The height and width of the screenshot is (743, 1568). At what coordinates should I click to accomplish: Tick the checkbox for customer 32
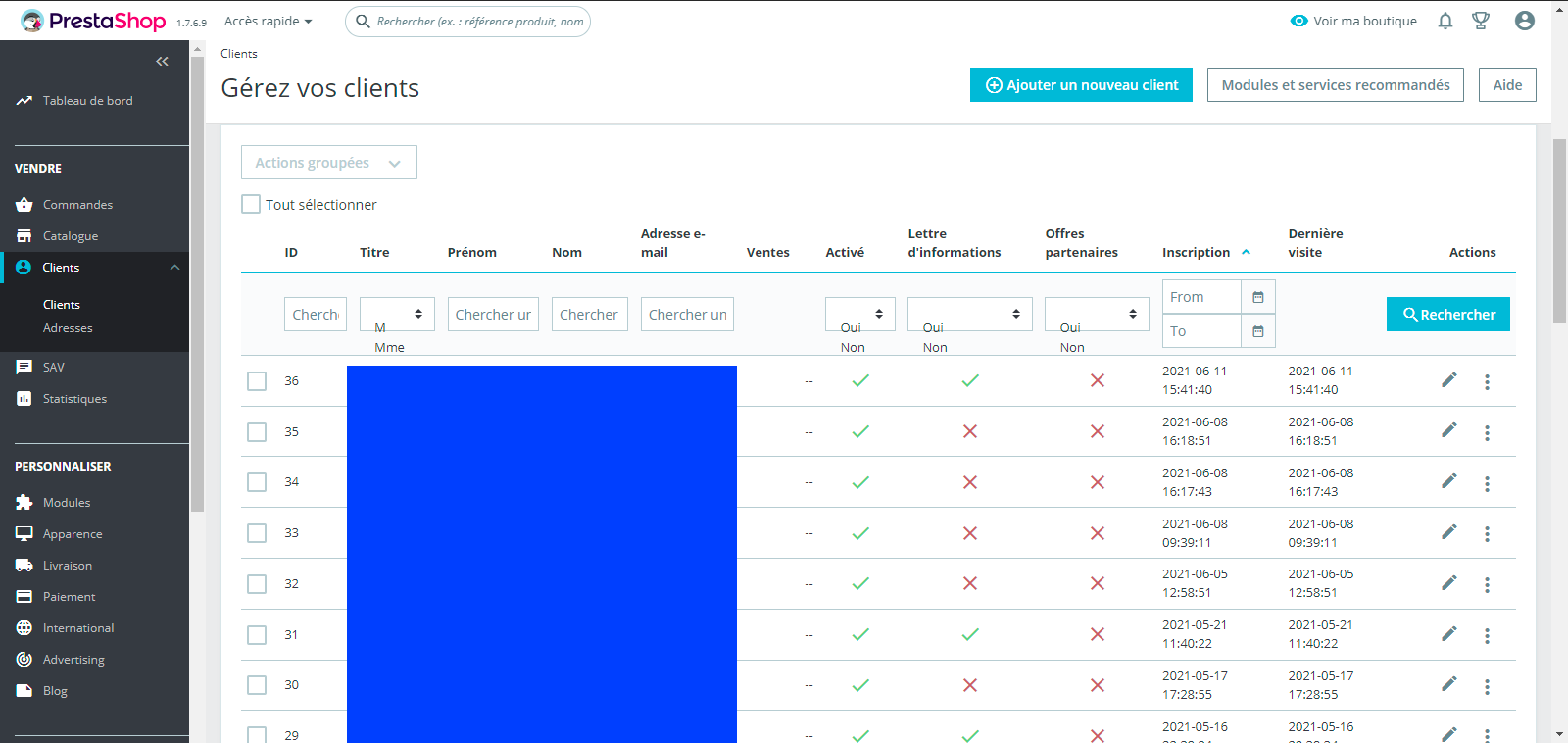pyautogui.click(x=257, y=584)
